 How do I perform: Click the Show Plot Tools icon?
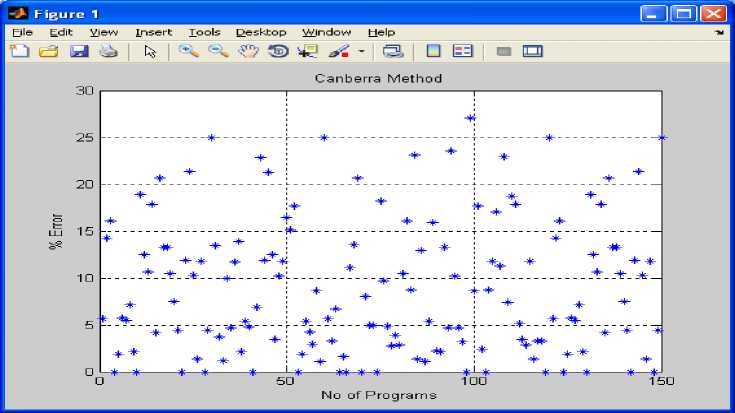pyautogui.click(x=532, y=51)
